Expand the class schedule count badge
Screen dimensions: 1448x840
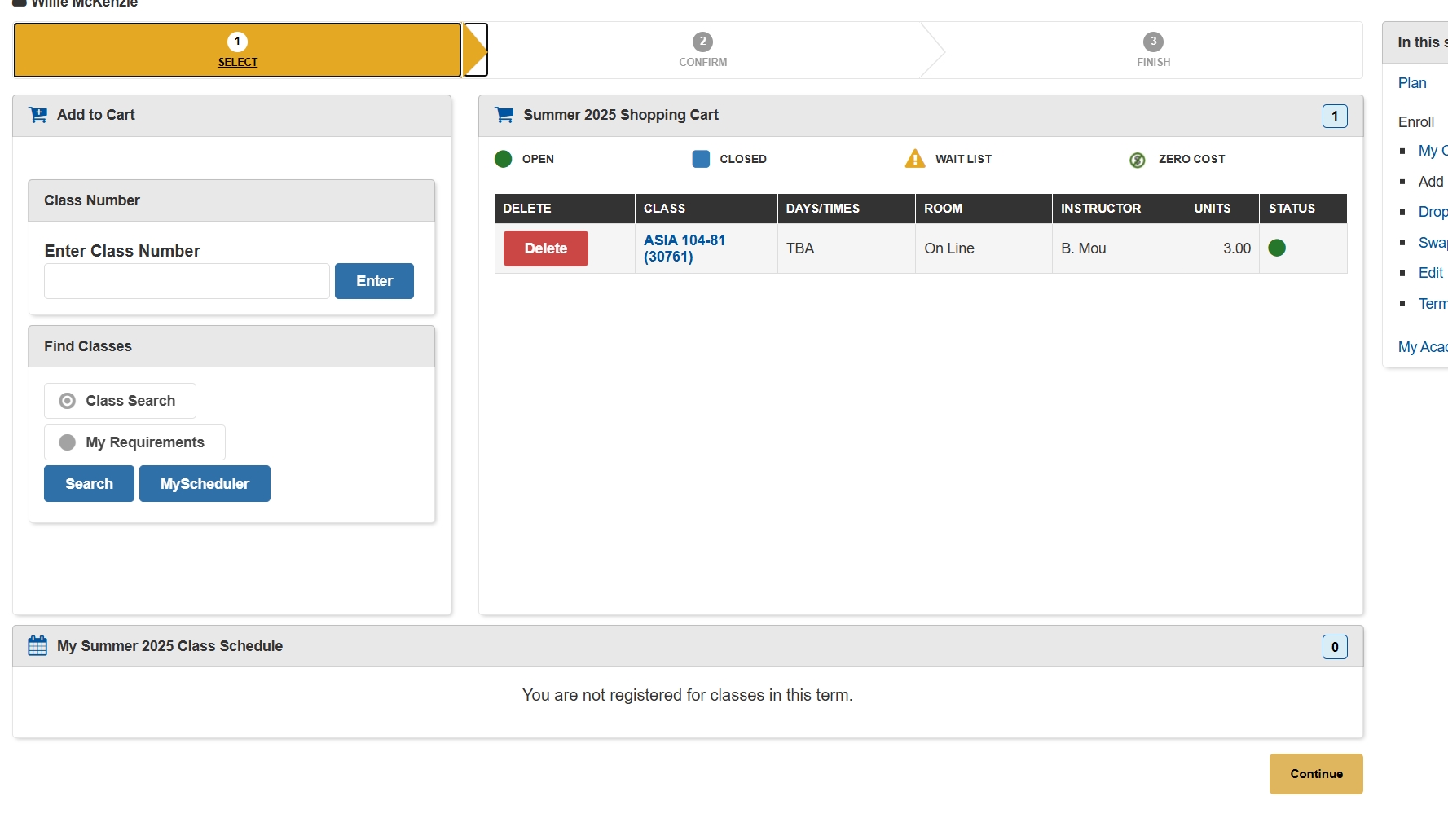[1334, 647]
